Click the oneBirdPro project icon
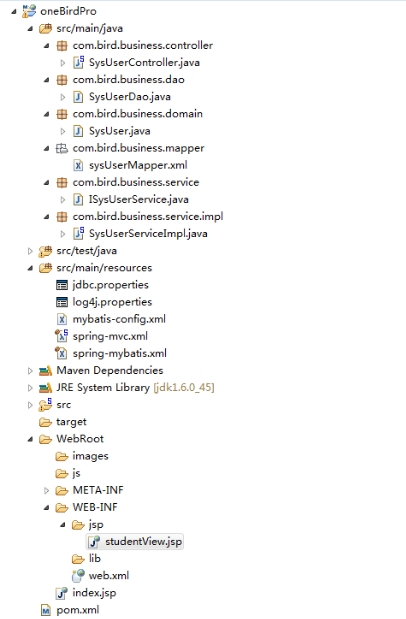This screenshot has height=619, width=406. [29, 11]
